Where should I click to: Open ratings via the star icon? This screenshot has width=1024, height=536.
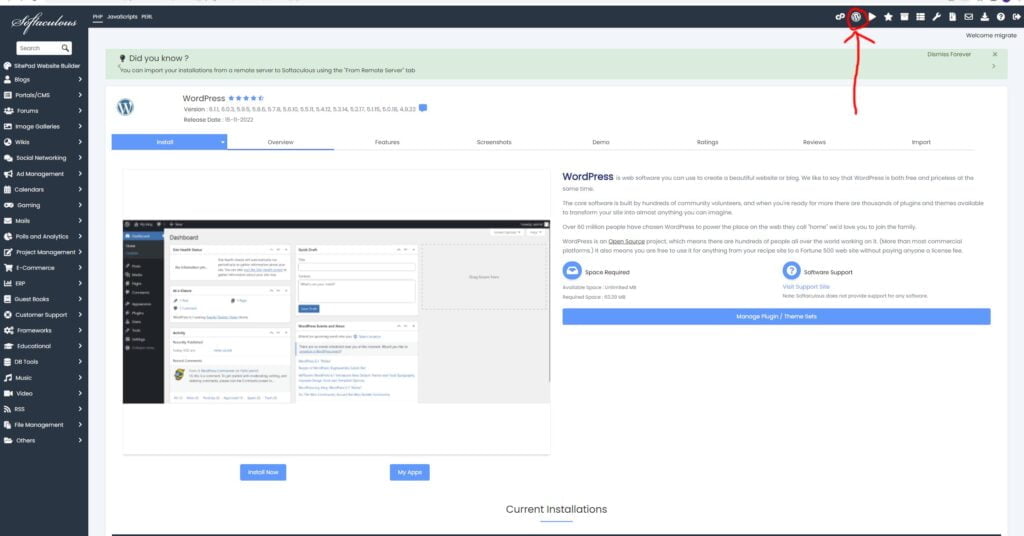(888, 17)
